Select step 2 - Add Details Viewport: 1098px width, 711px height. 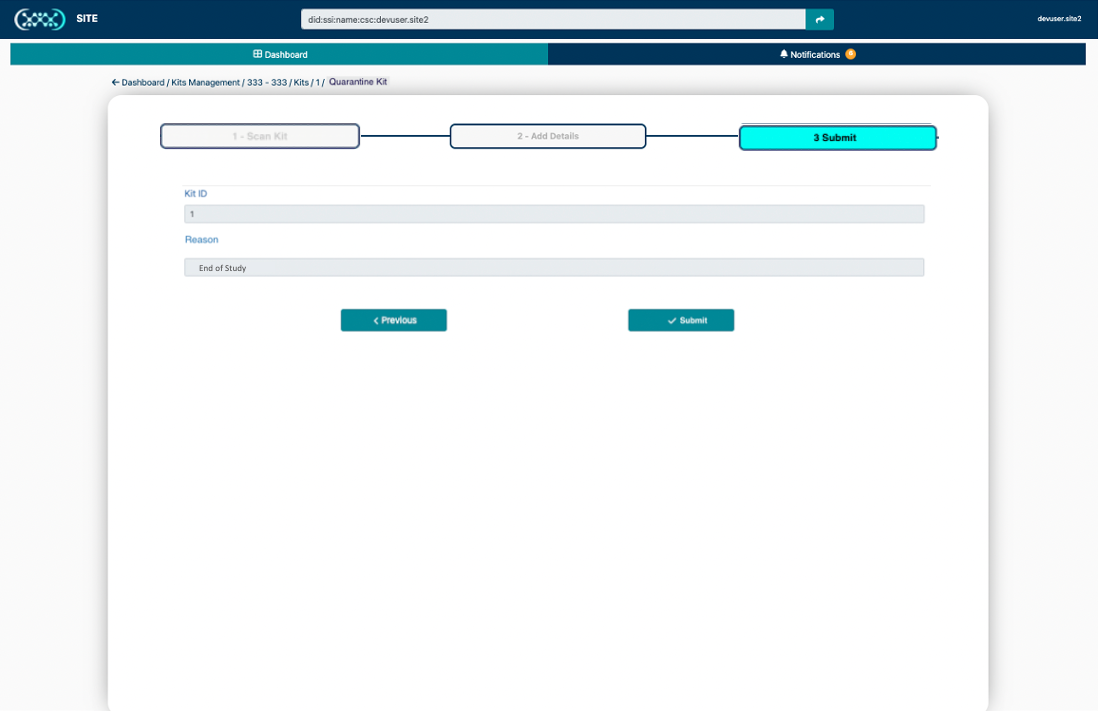548,136
